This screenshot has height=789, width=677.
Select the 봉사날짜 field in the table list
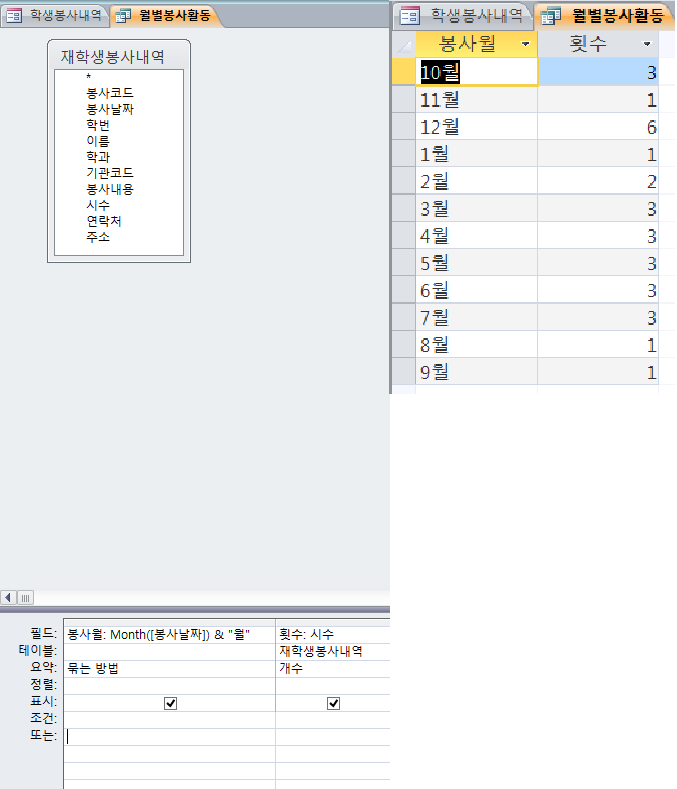pos(110,109)
